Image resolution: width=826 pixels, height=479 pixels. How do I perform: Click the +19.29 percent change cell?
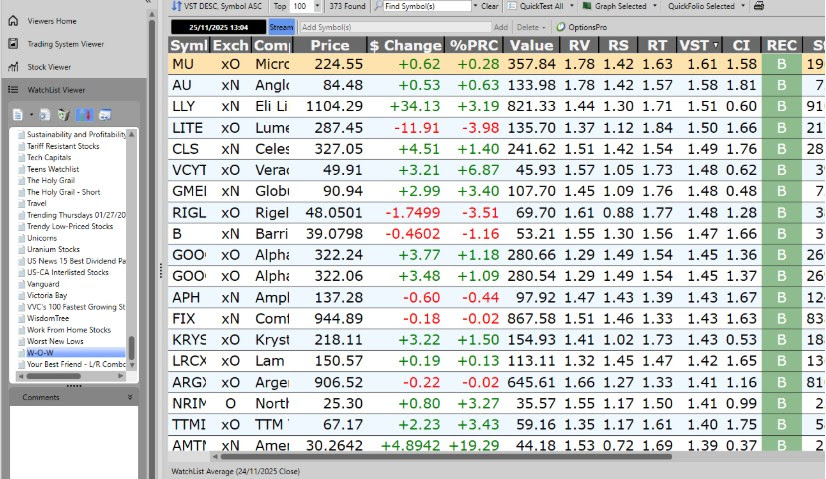click(474, 446)
